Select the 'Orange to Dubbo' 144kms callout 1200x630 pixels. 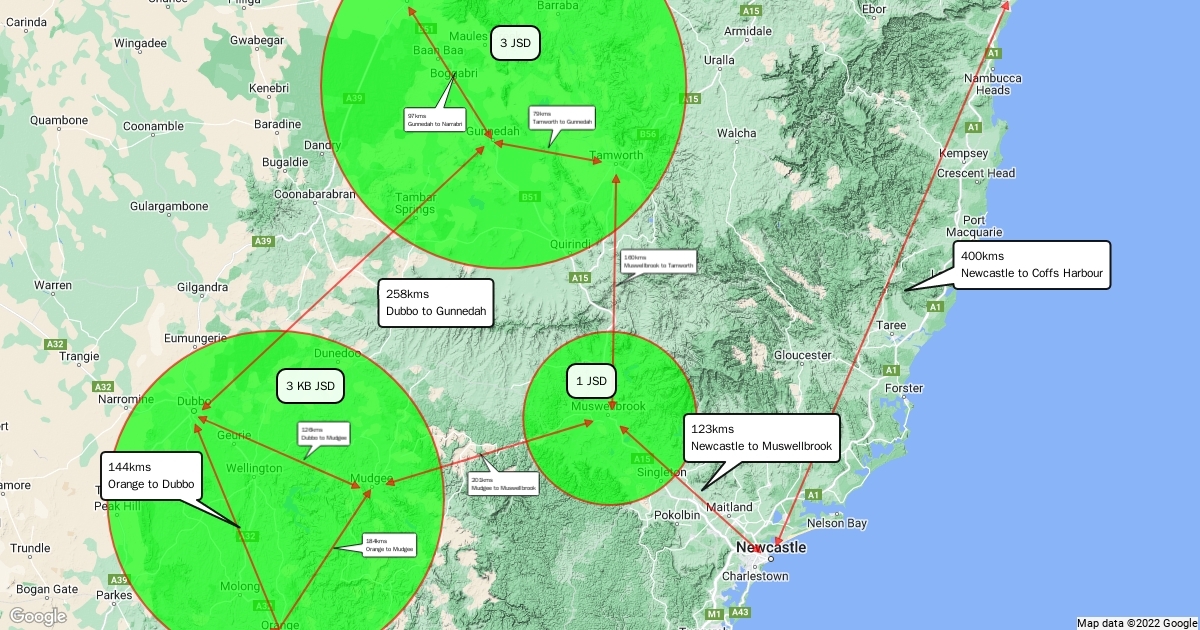[151, 476]
